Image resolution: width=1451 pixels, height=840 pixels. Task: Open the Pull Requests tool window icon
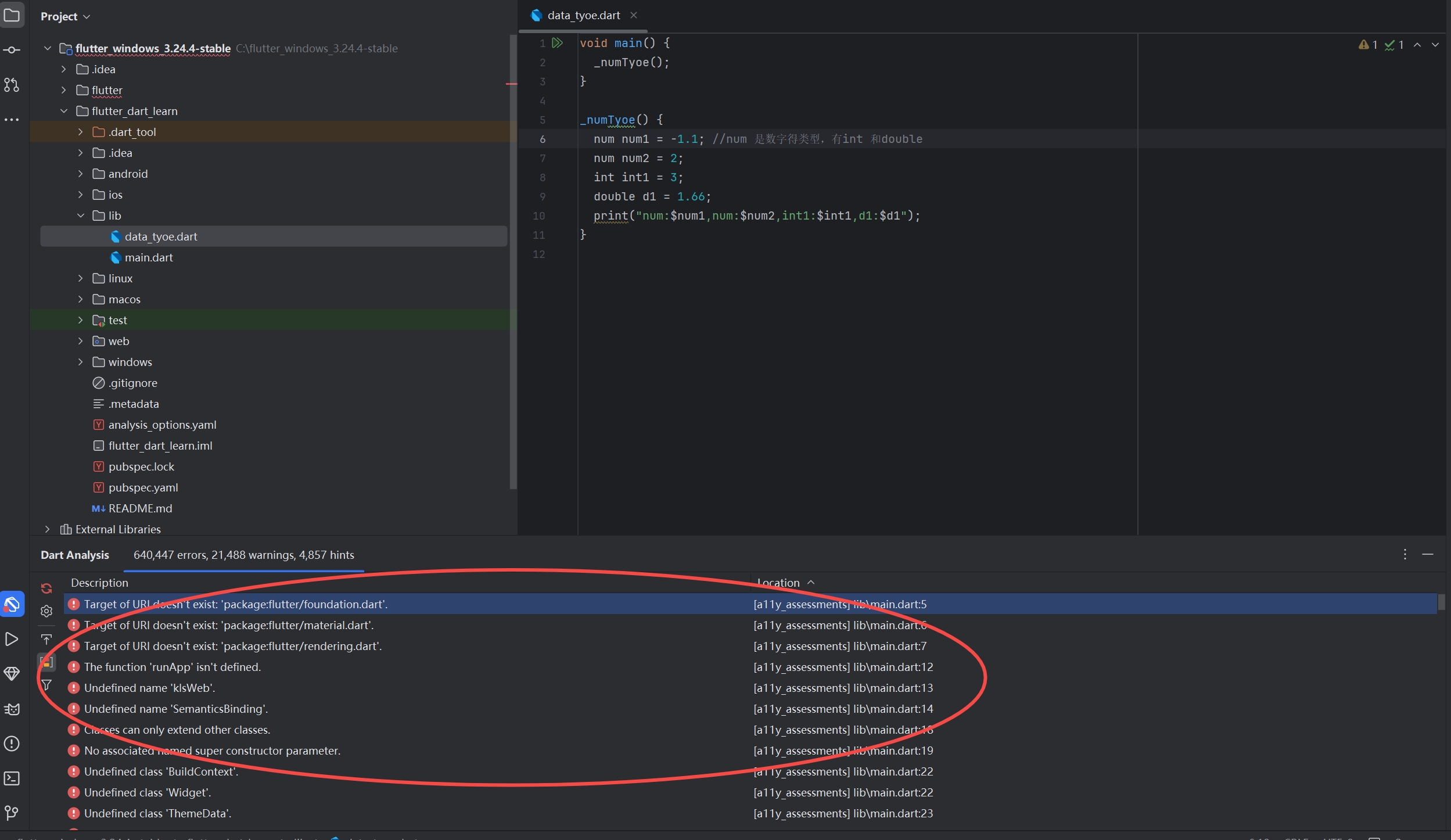(x=12, y=85)
